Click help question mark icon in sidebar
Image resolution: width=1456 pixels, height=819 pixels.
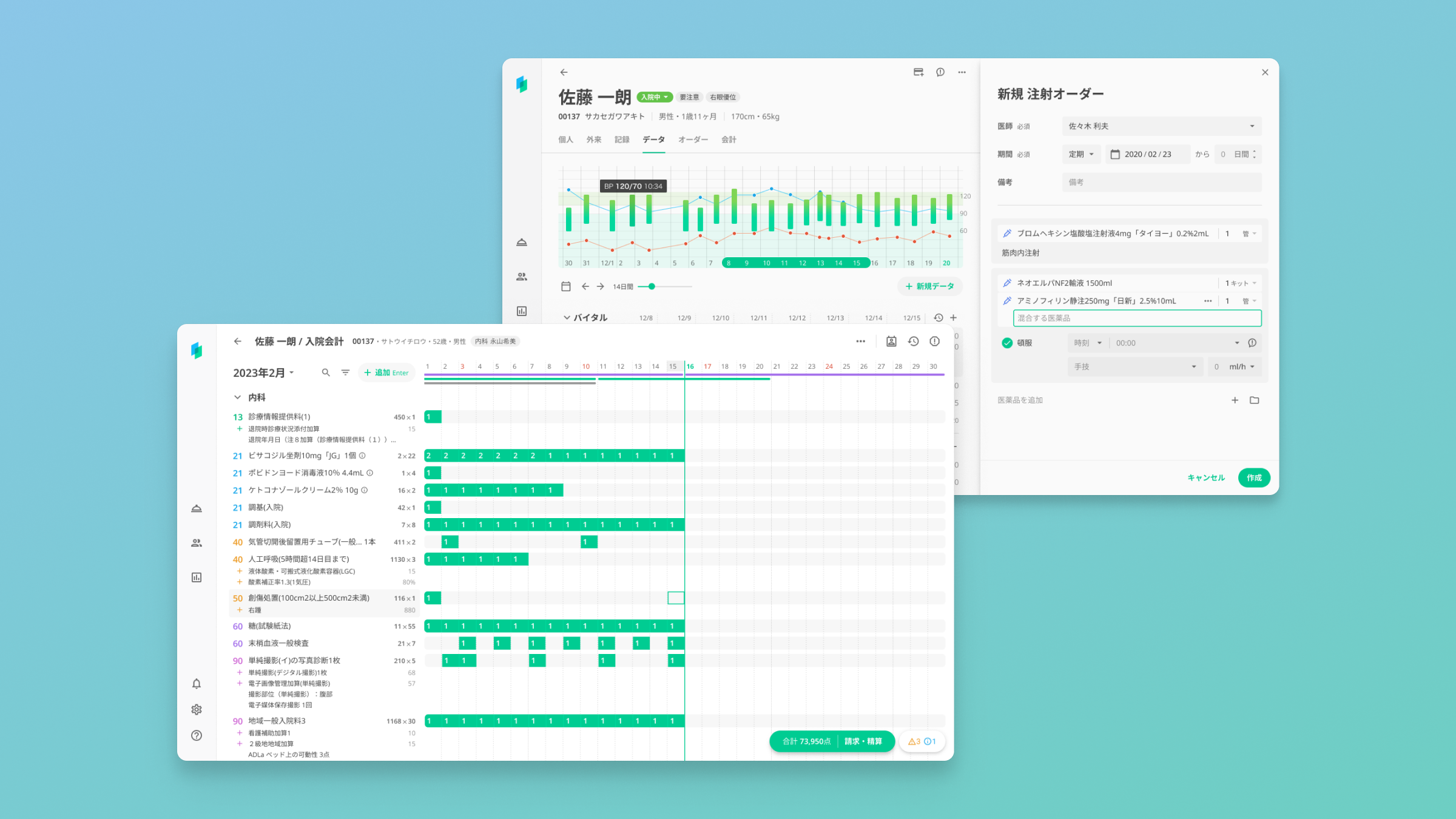197,735
